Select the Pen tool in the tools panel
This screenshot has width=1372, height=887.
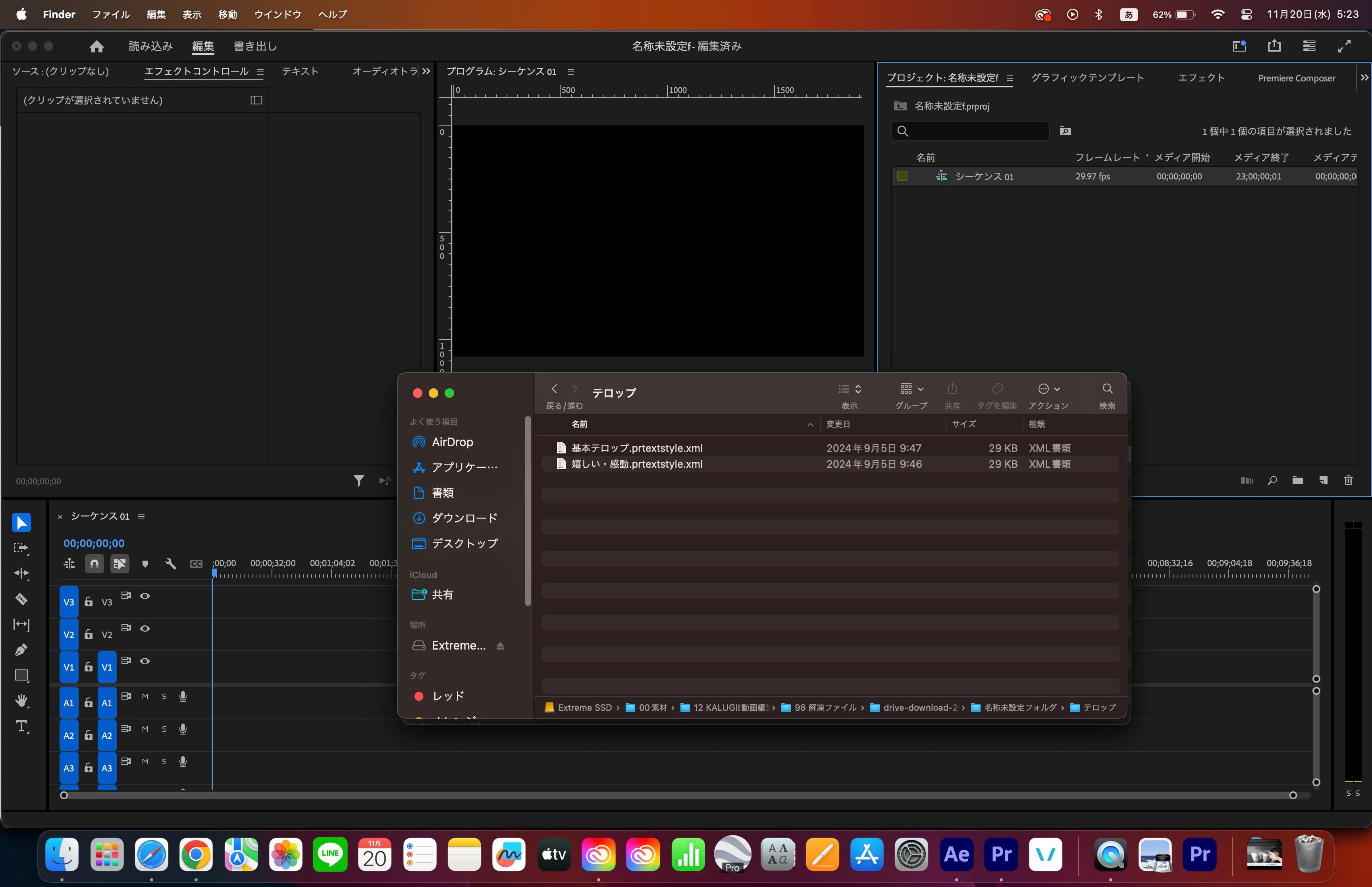(21, 650)
